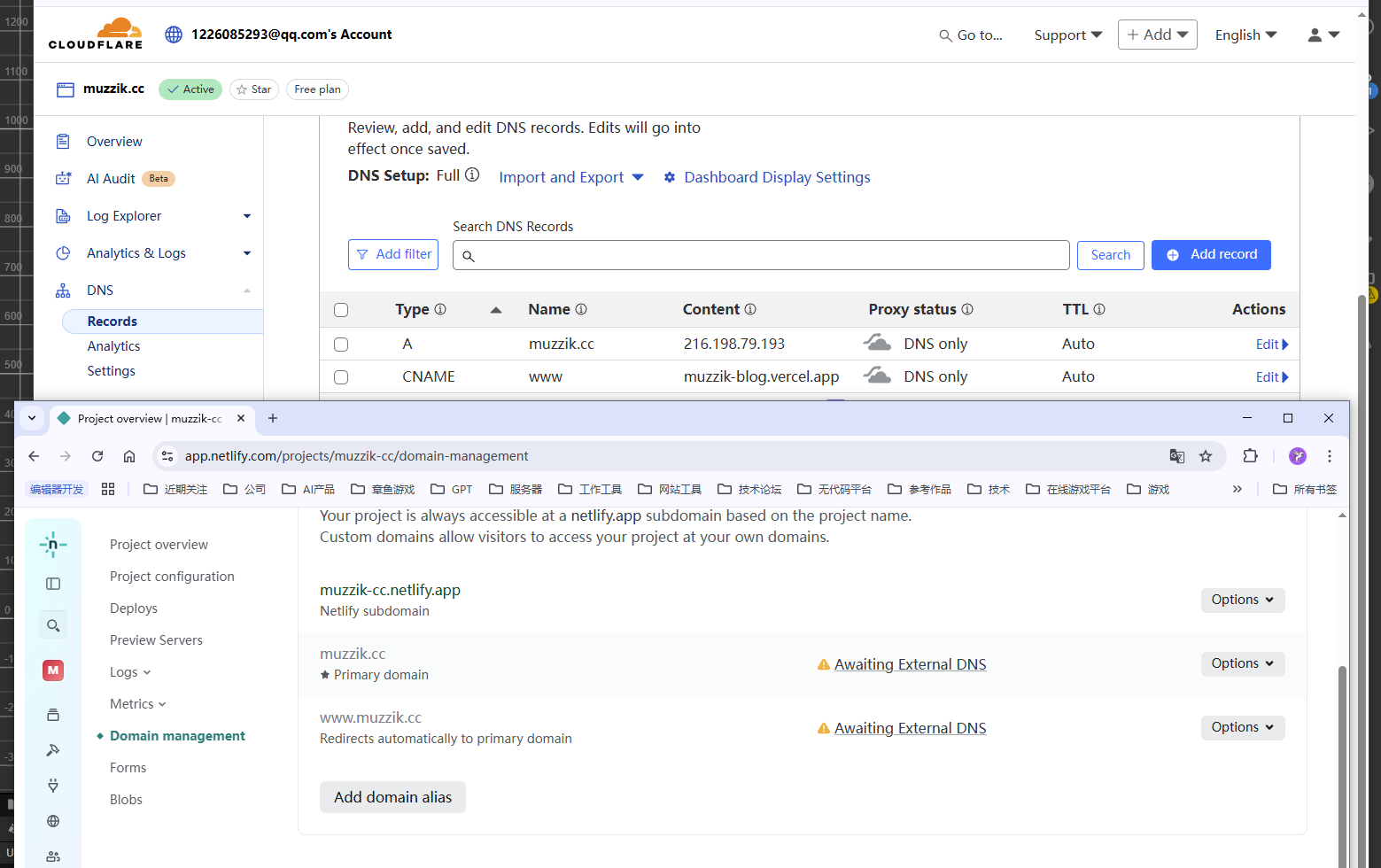Click the Cloudflare logo
The width and height of the screenshot is (1381, 868).
click(x=95, y=34)
